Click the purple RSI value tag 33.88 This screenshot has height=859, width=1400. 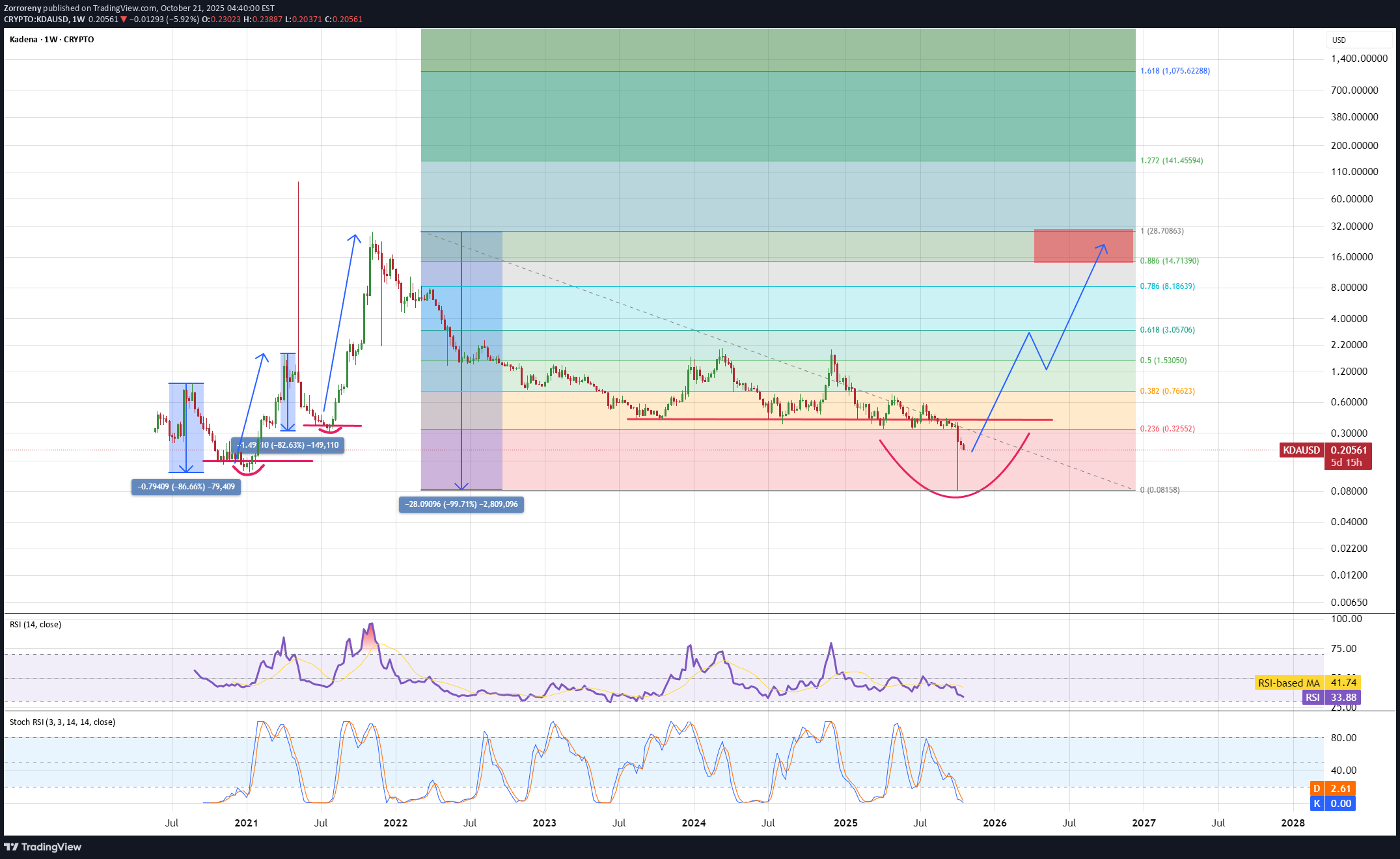(1343, 697)
